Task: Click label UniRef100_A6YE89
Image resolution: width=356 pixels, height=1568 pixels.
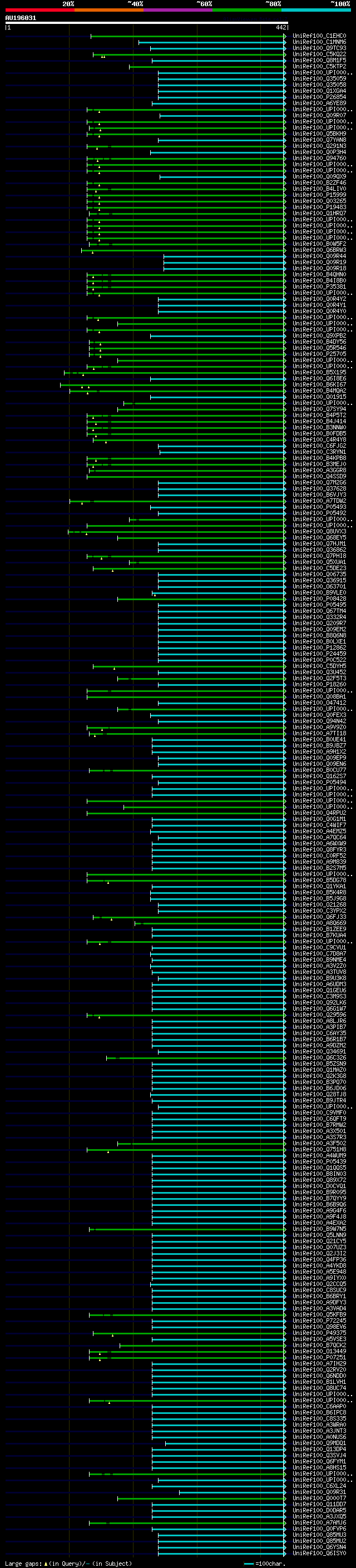Action: tap(319, 103)
